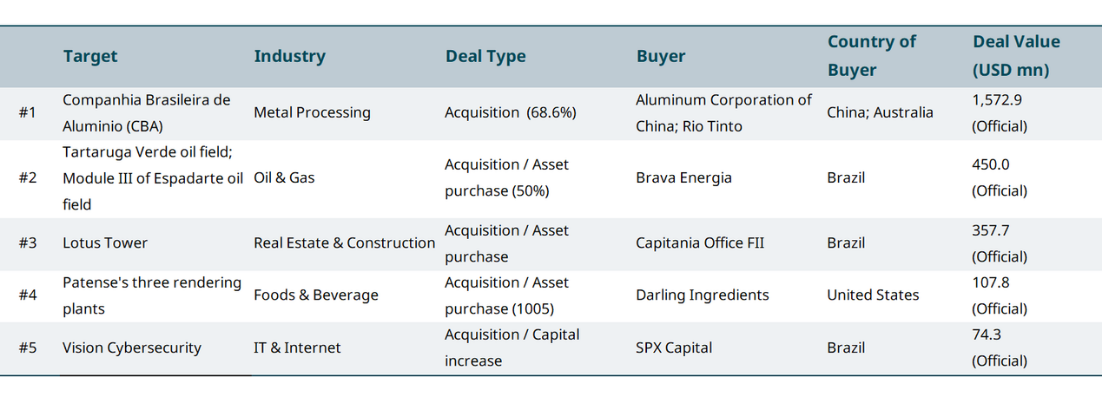Click the Country of Buyer header
Screen dimensions: 1102x400
tap(871, 56)
